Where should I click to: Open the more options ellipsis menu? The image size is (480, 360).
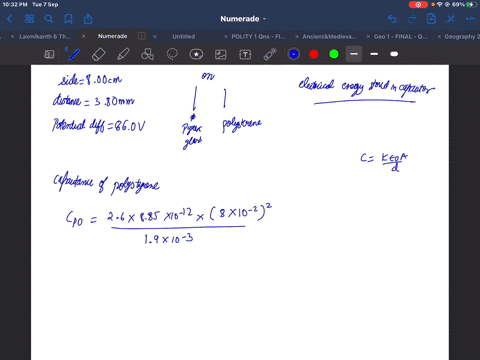pyautogui.click(x=470, y=19)
